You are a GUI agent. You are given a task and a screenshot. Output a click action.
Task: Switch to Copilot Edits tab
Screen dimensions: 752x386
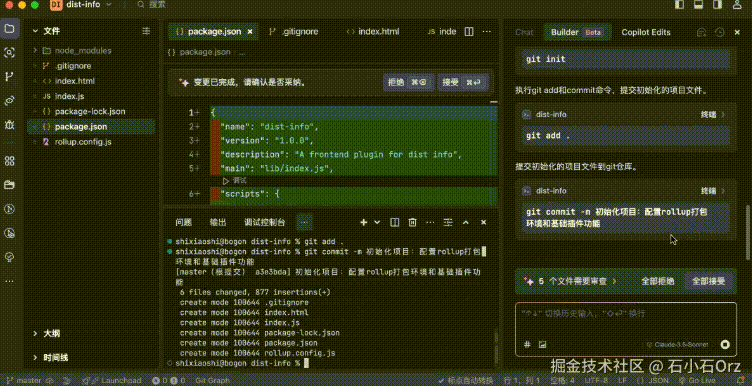646,32
